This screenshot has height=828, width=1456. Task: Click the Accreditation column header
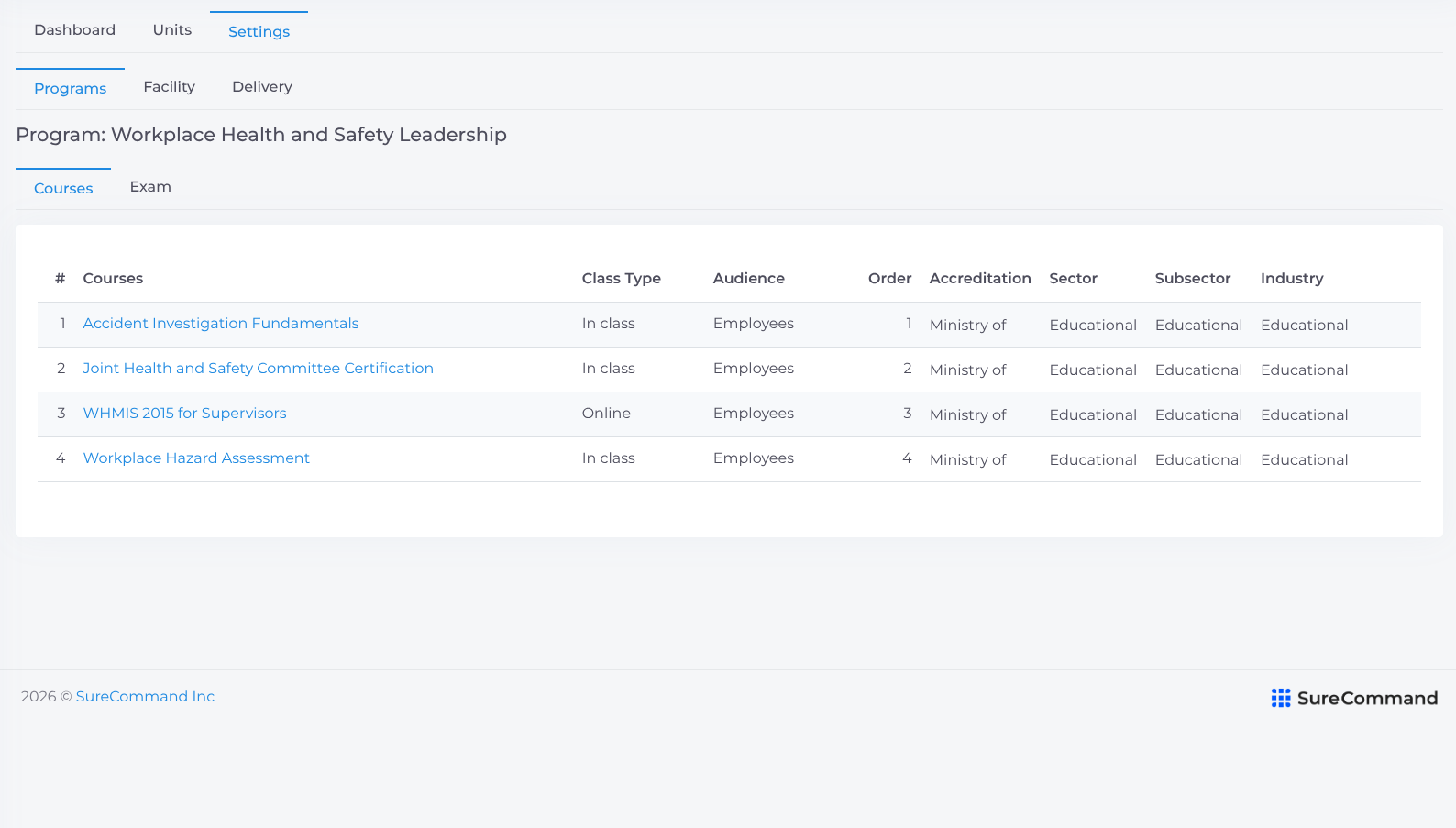click(980, 279)
